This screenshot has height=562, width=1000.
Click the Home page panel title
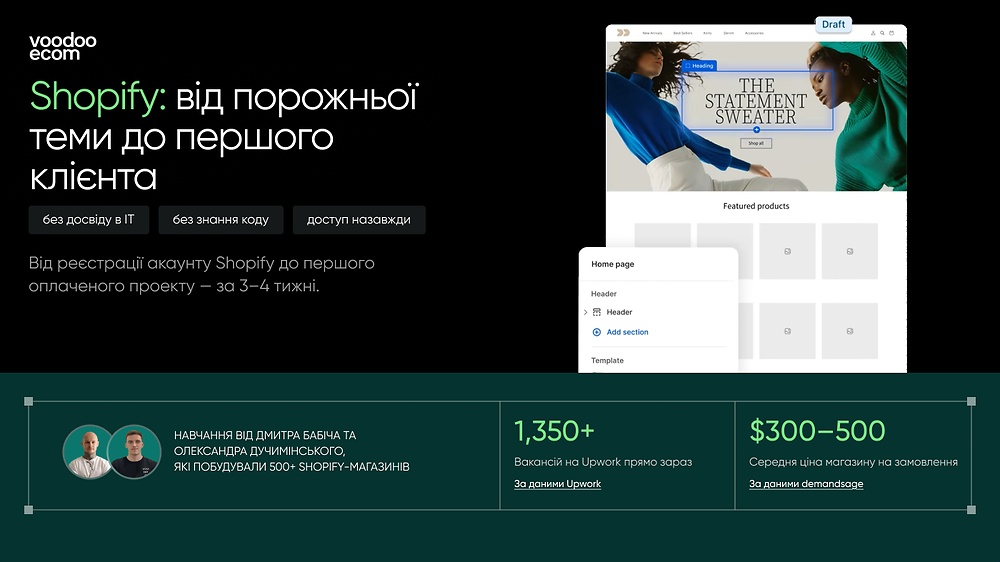tap(612, 264)
